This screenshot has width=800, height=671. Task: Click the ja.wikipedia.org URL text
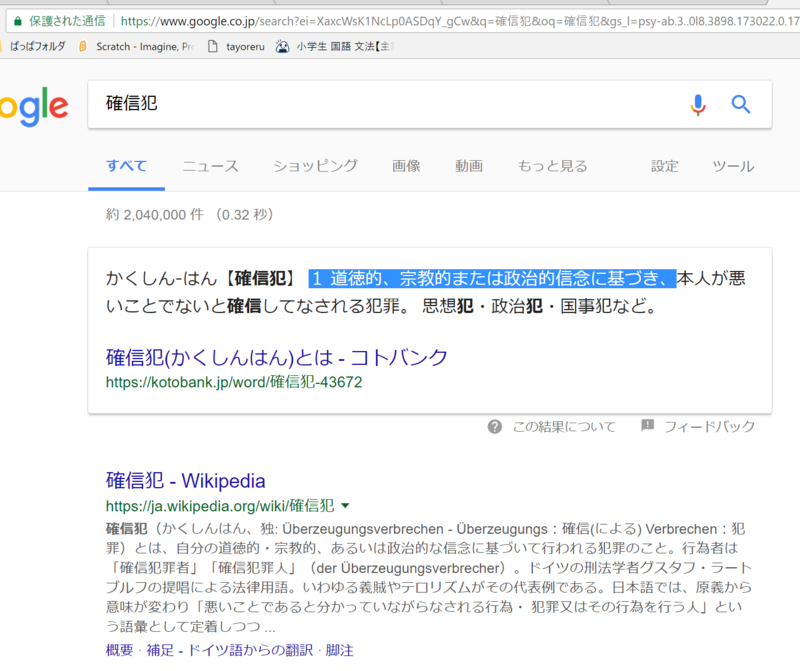point(220,506)
